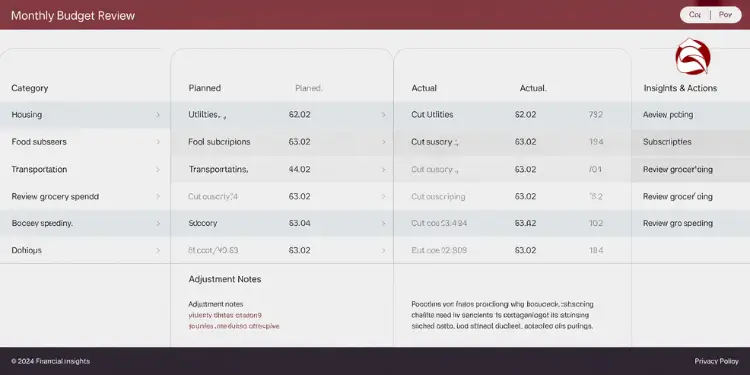
Task: Expand the Housing category chevron
Action: 158,115
